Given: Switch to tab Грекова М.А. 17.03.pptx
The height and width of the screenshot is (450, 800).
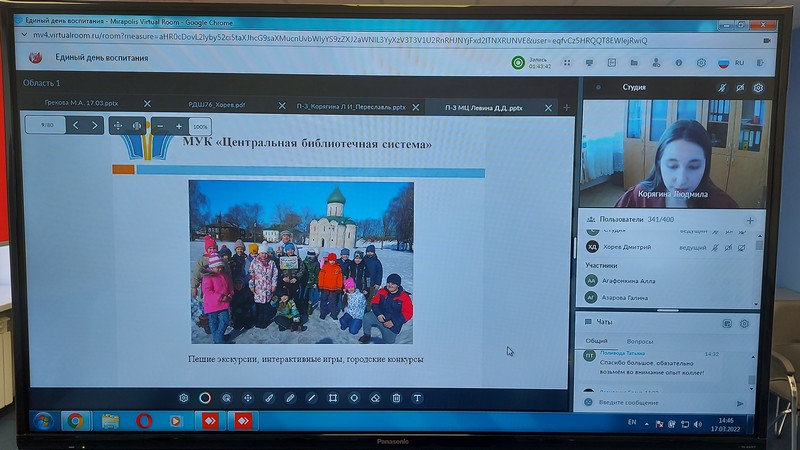Looking at the screenshot, I should pyautogui.click(x=81, y=103).
